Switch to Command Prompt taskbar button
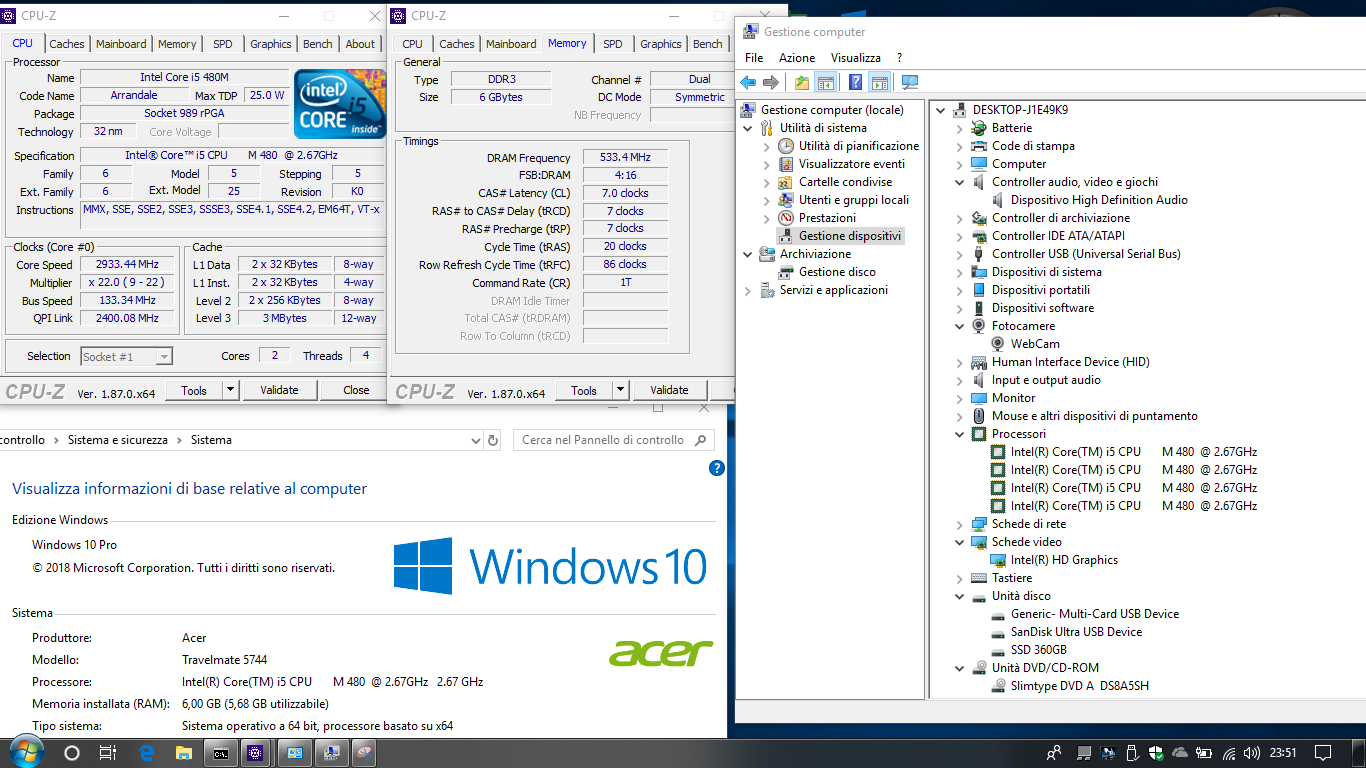Viewport: 1366px width, 768px height. click(221, 753)
